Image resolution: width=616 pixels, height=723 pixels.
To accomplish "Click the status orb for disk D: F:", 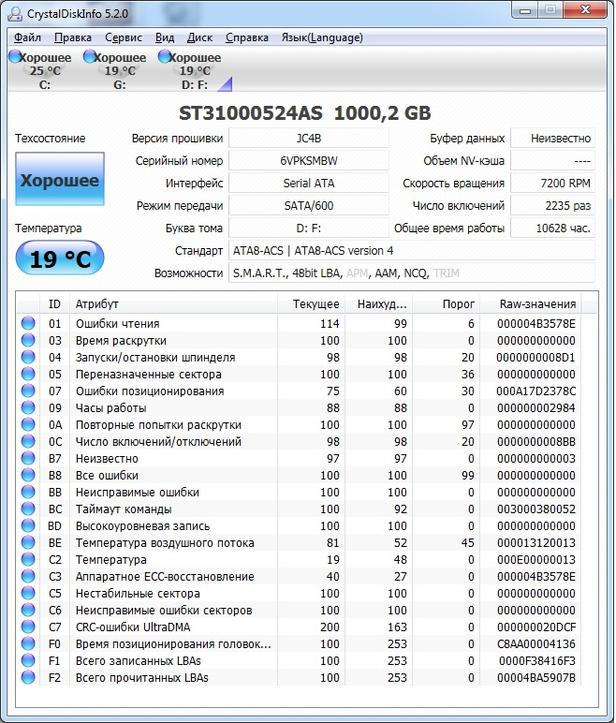I will [x=164, y=56].
